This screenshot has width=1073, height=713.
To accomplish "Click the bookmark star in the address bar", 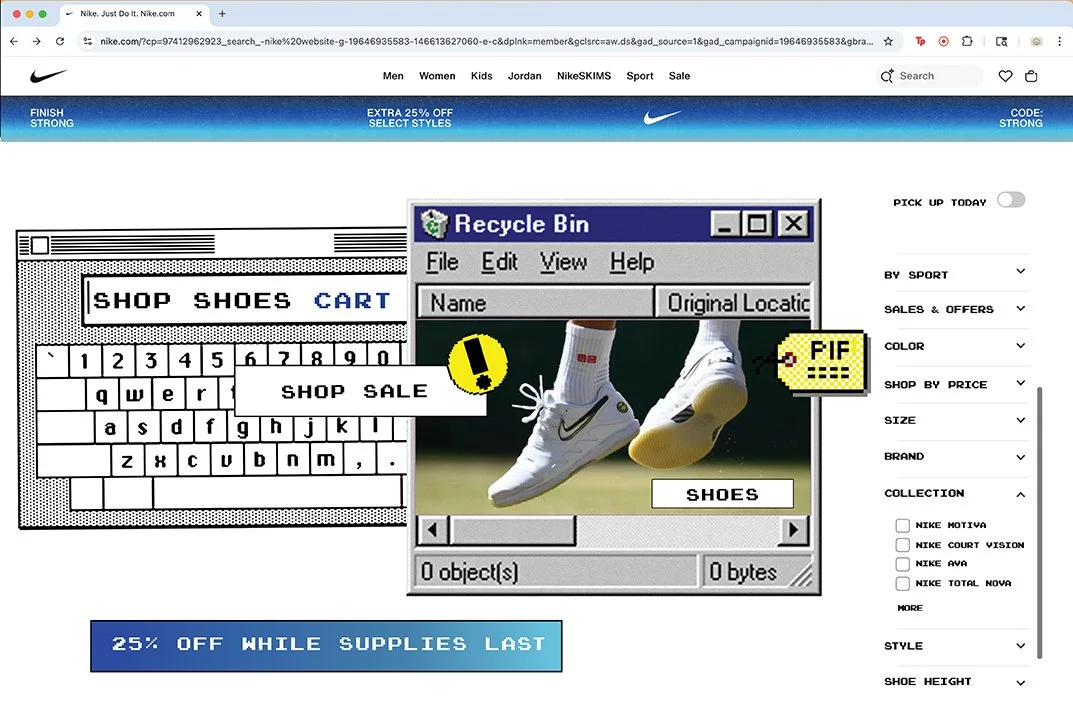I will click(886, 42).
